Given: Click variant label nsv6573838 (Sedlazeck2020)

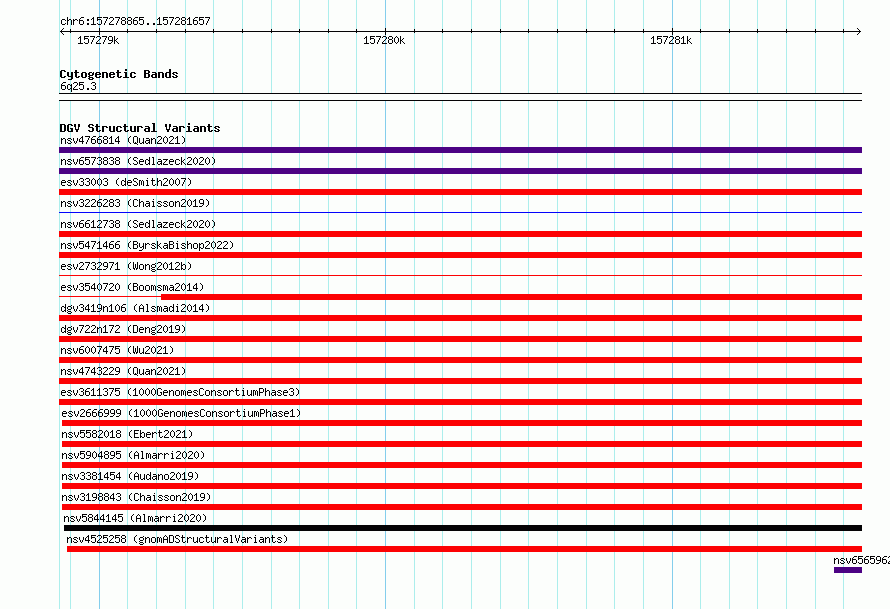Looking at the screenshot, I should point(138,161).
